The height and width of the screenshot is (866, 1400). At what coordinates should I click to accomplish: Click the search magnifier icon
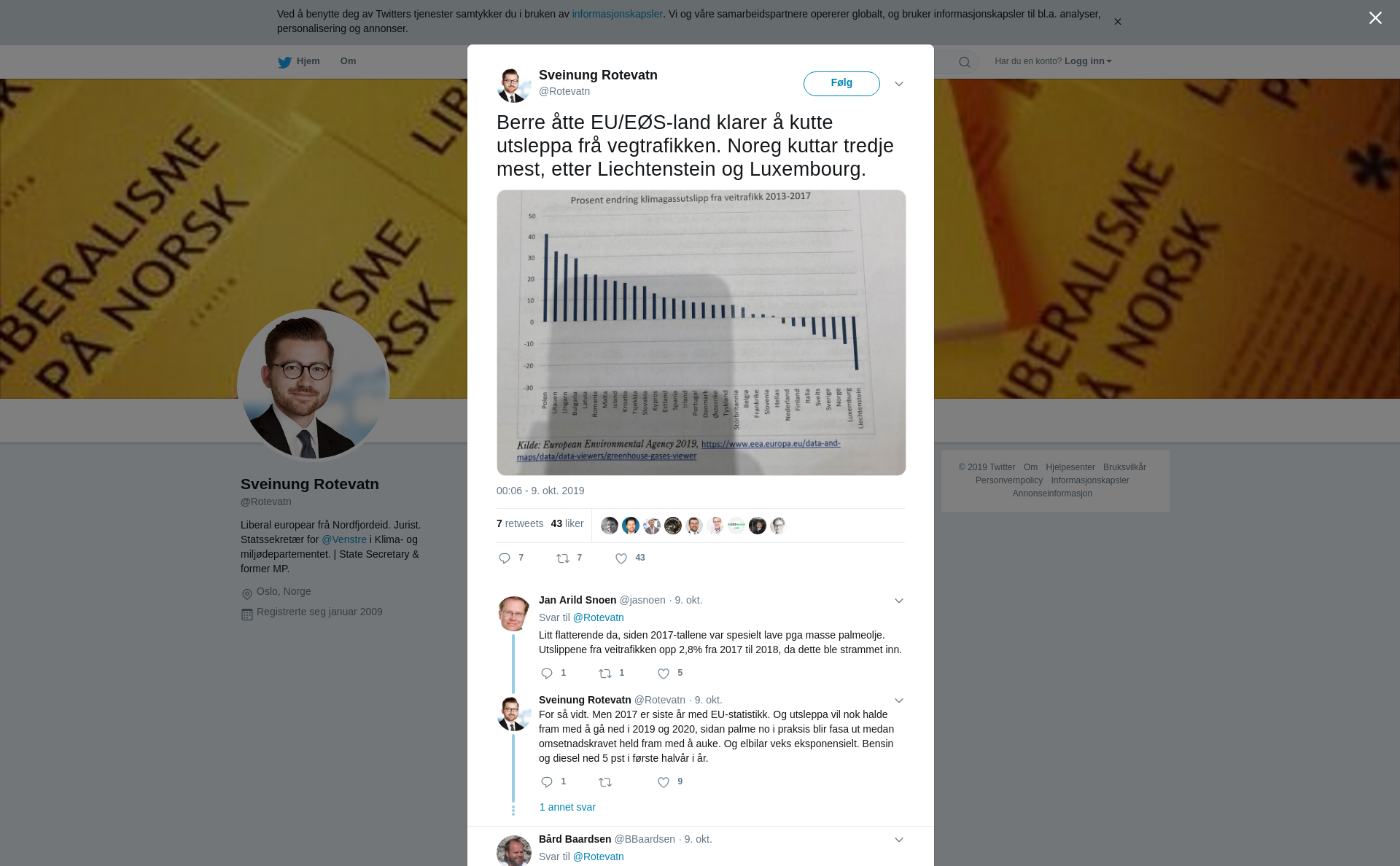965,62
